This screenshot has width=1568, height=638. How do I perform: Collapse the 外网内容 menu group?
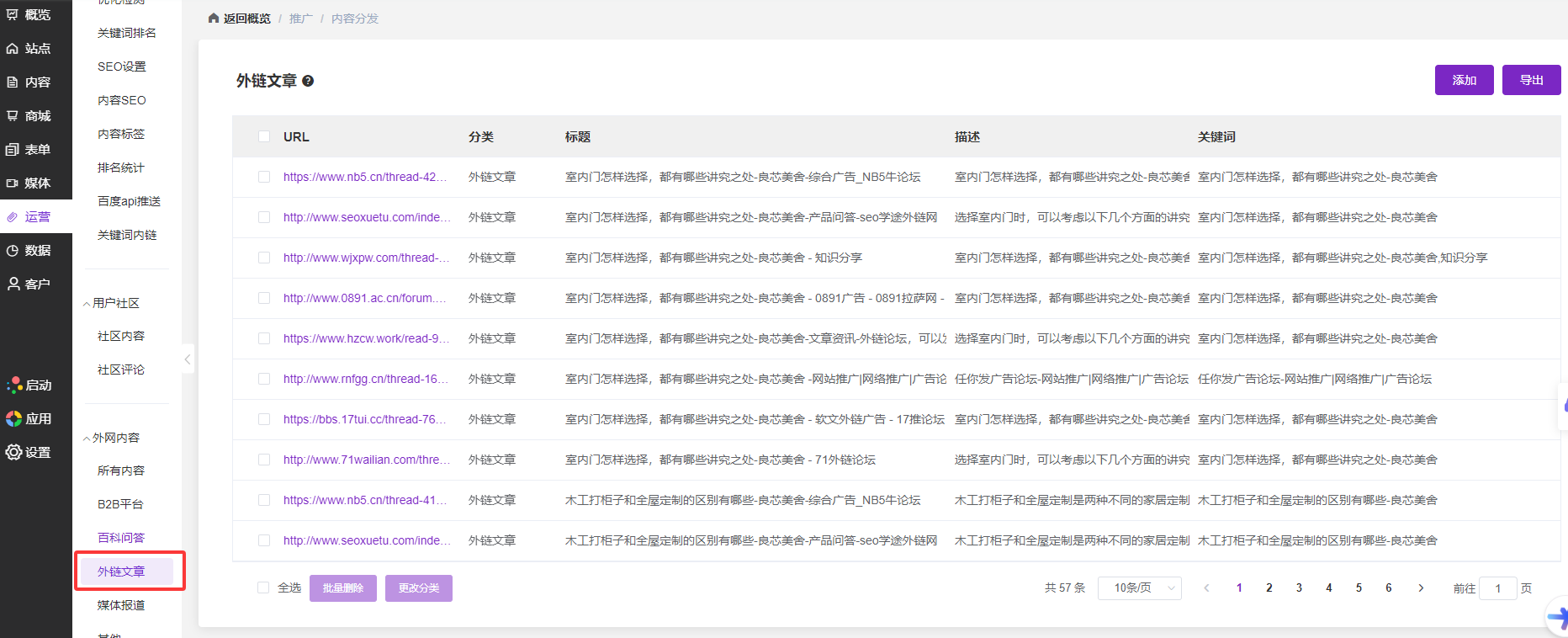coord(87,439)
